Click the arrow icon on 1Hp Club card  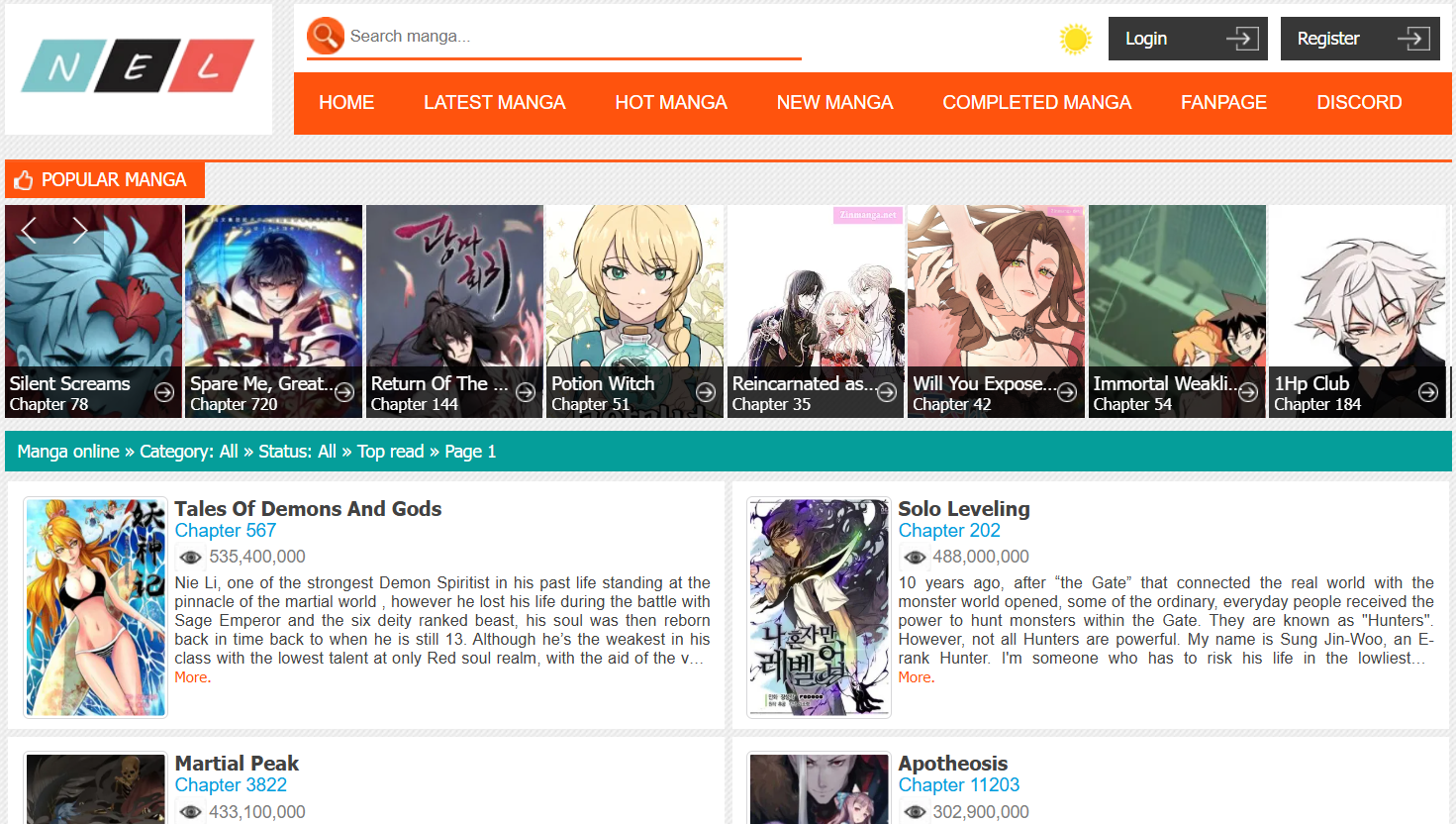pyautogui.click(x=1428, y=392)
